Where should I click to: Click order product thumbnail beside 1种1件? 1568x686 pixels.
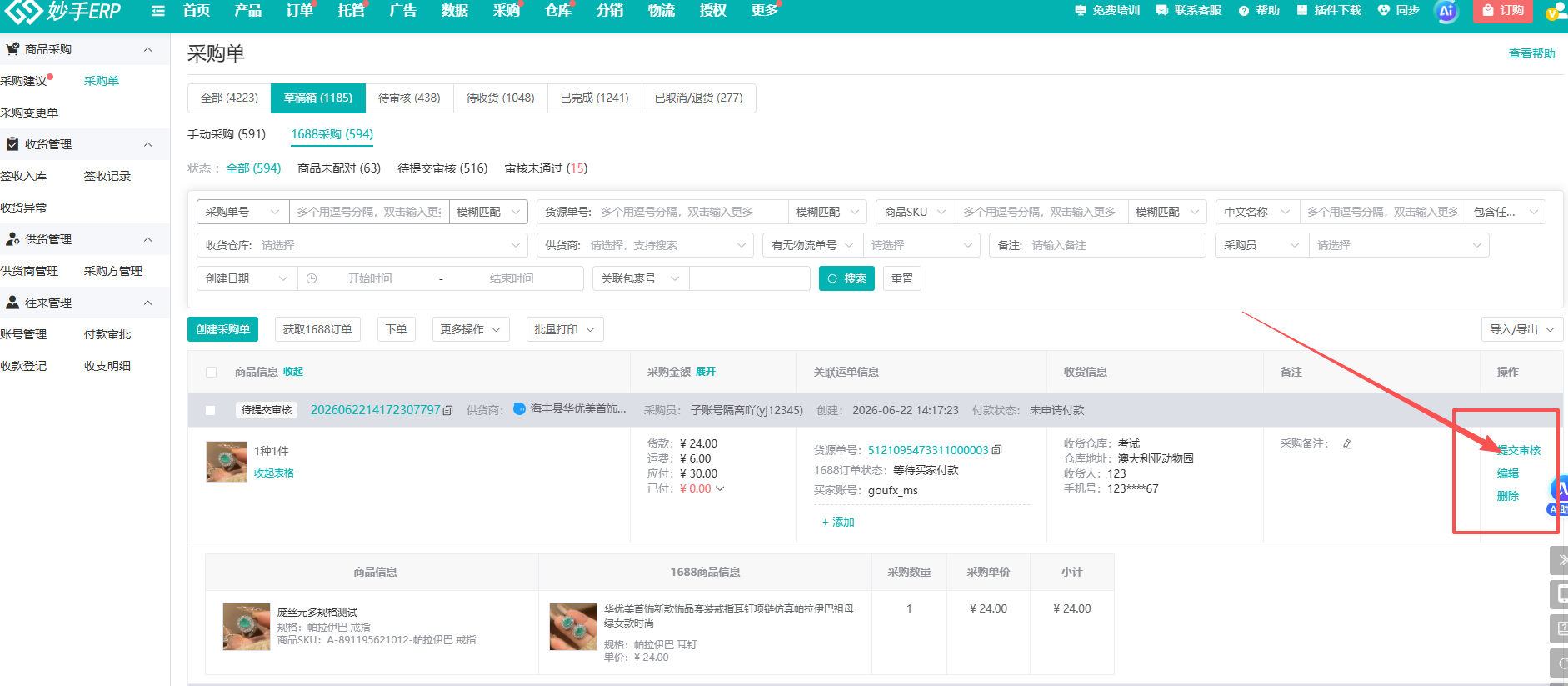pyautogui.click(x=227, y=462)
